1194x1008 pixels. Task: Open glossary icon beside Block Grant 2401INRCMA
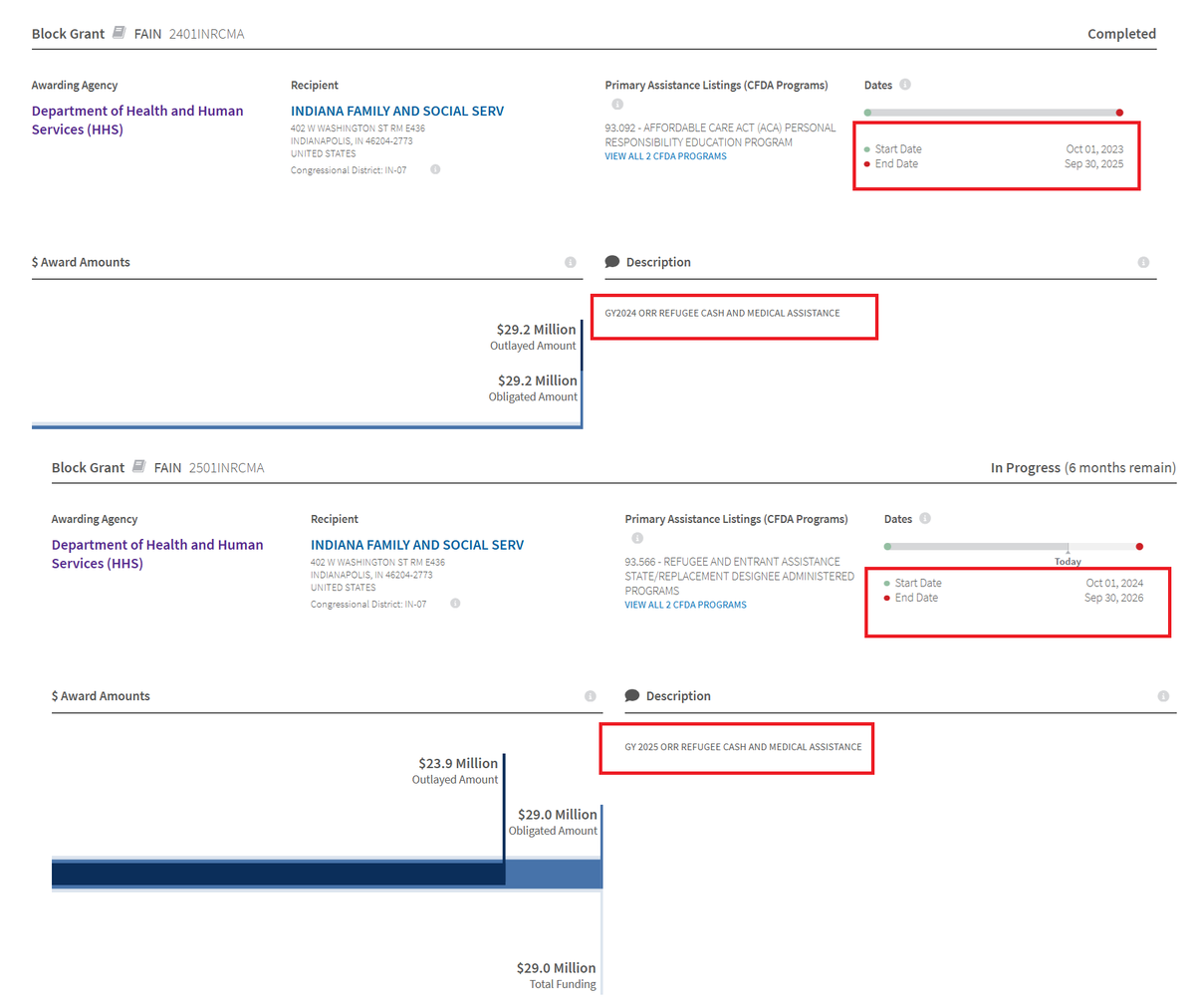point(119,33)
